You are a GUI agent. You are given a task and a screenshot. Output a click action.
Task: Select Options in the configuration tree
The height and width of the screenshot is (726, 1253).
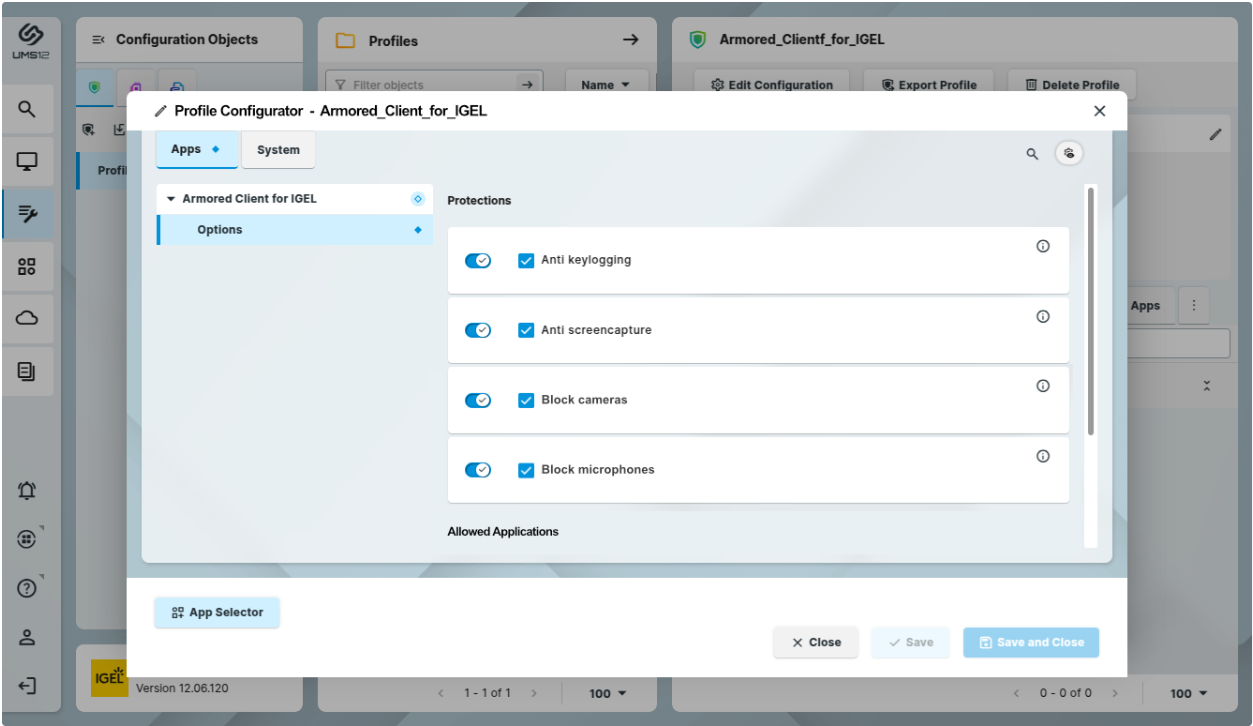[220, 230]
